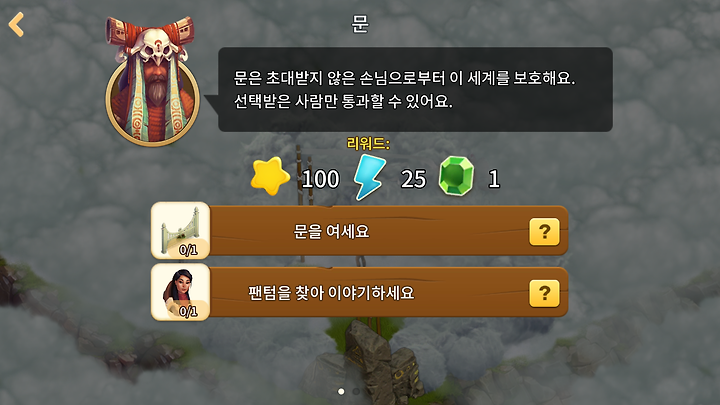Click the skull headdress on portrait
This screenshot has width=720, height=405.
[153, 45]
